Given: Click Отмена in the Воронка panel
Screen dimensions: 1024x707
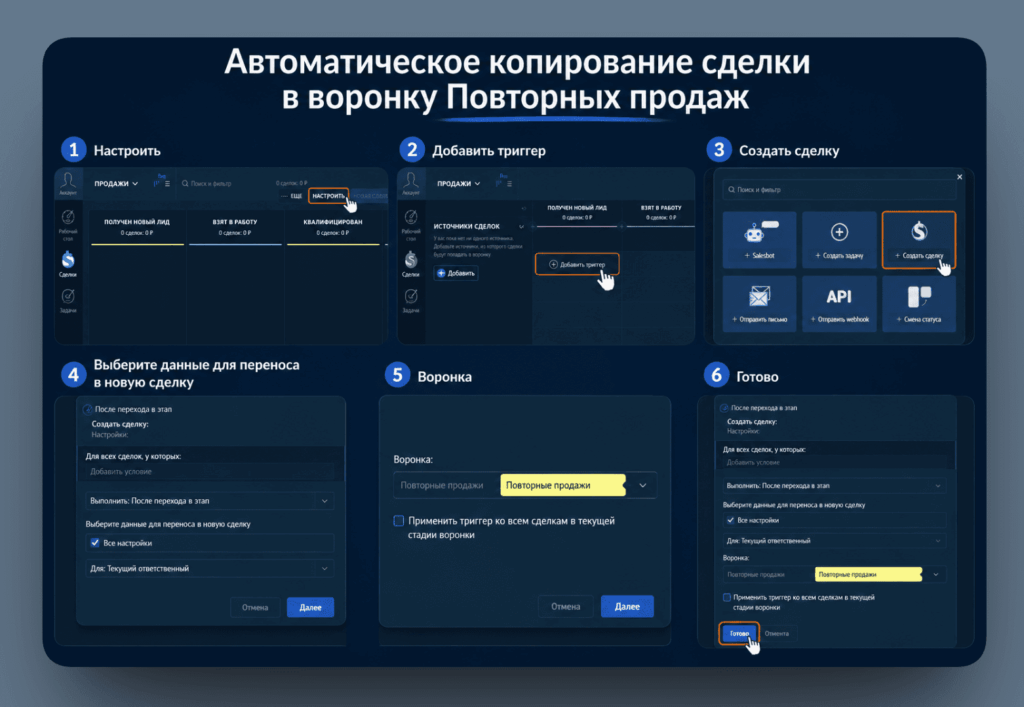Looking at the screenshot, I should [x=566, y=606].
